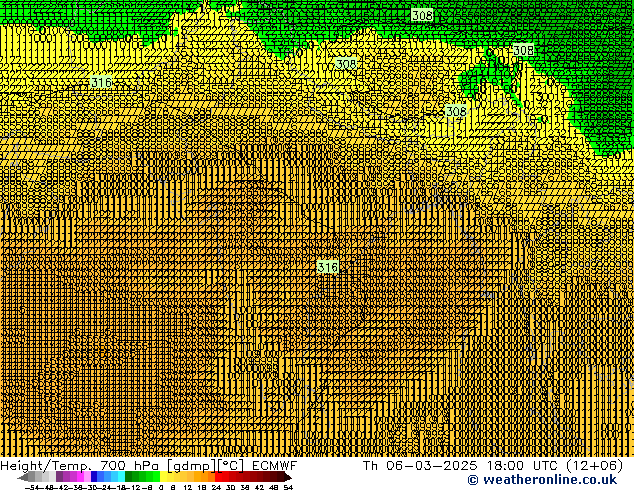Open the weatheronline.co.uk link
Screen dimensions: 634x490
(542, 480)
